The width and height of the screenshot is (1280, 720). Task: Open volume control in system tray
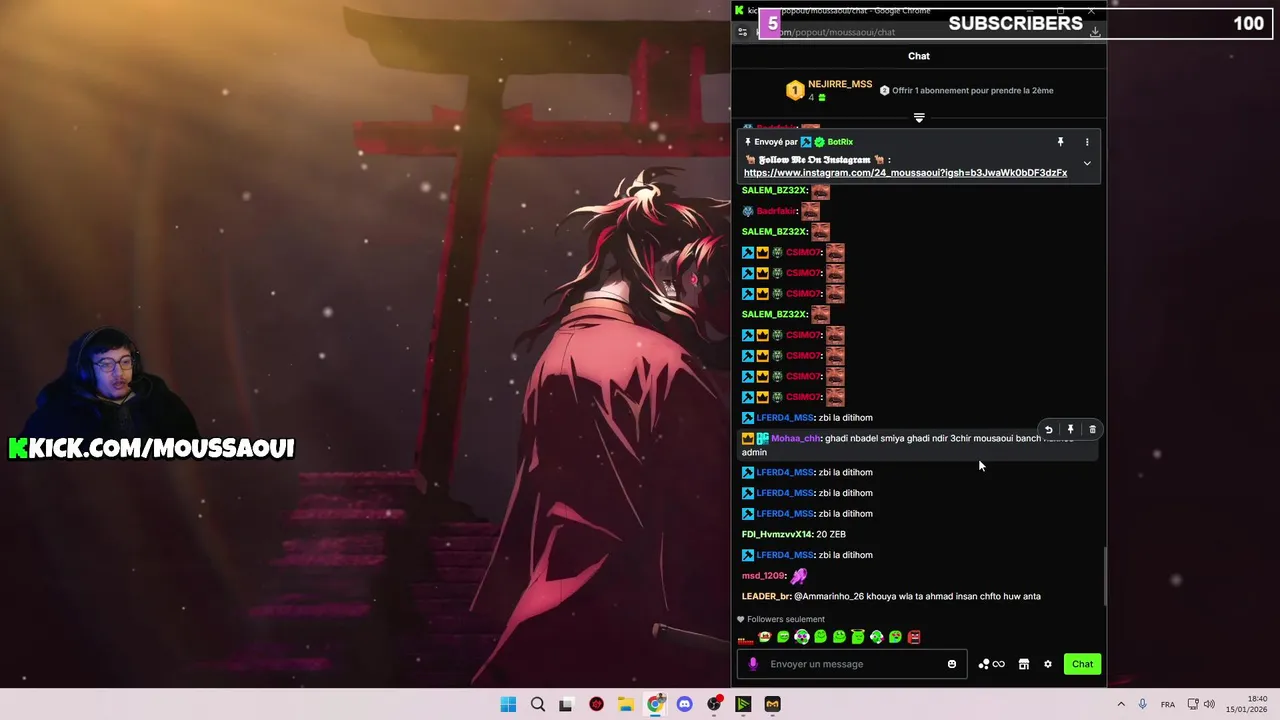[x=1209, y=704]
